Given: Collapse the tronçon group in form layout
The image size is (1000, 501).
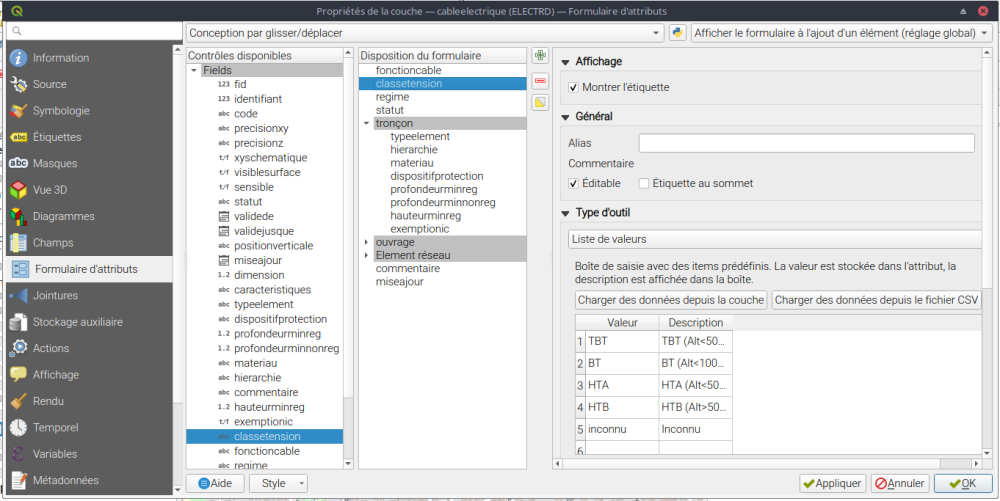Looking at the screenshot, I should click(x=366, y=124).
